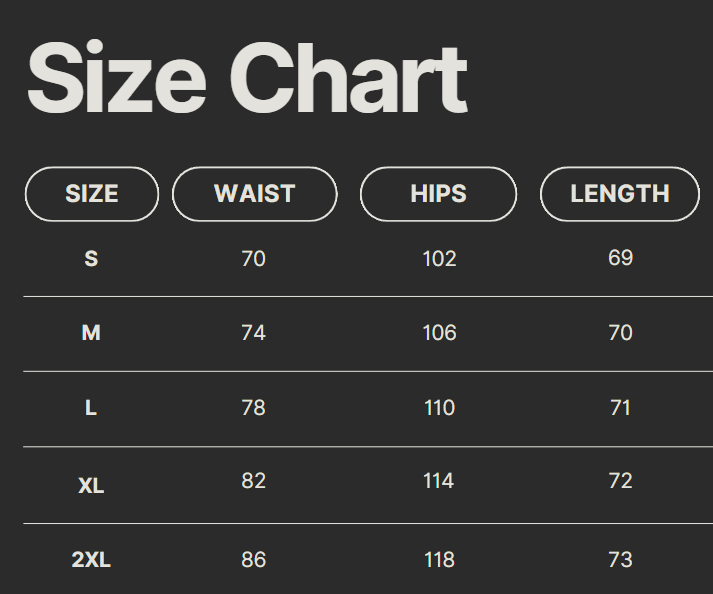Click waist value 82 for size XL

pyautogui.click(x=254, y=481)
